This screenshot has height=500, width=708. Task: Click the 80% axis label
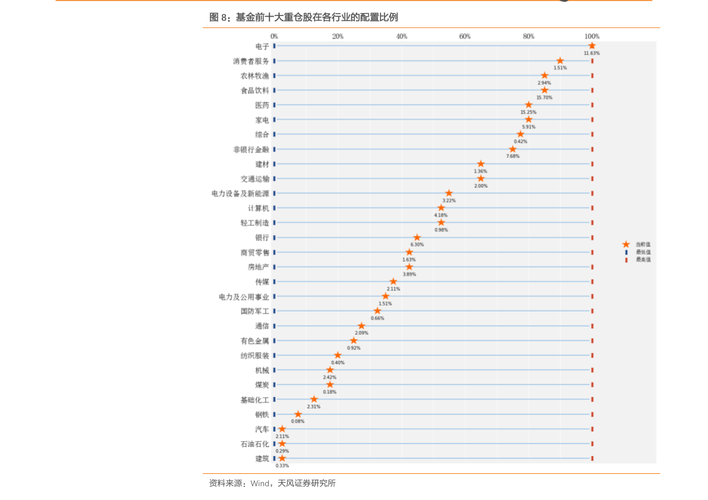(x=528, y=36)
